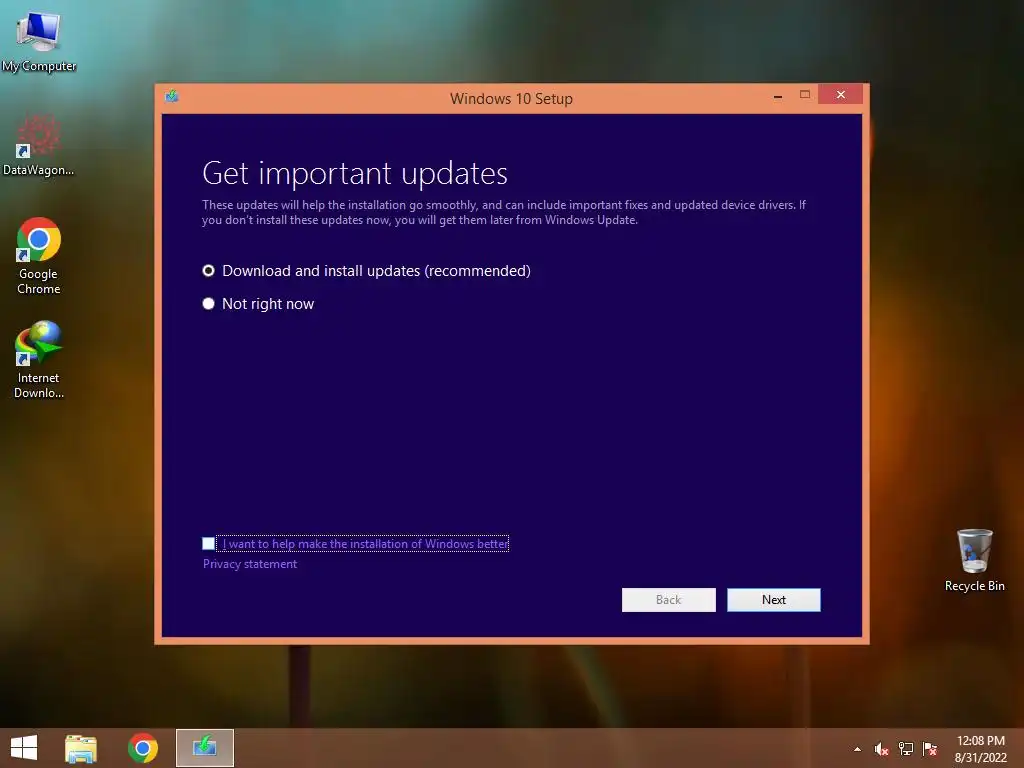Select the Recycle Bin desktop icon
Image resolution: width=1024 pixels, height=768 pixels.
pos(974,560)
